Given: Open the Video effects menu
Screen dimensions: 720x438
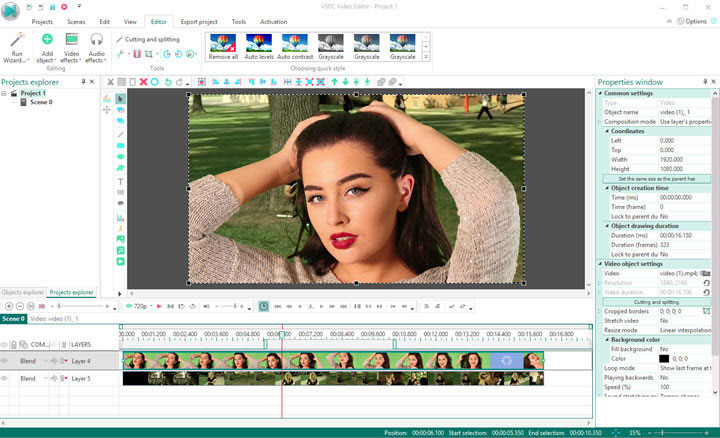Looking at the screenshot, I should coord(72,47).
